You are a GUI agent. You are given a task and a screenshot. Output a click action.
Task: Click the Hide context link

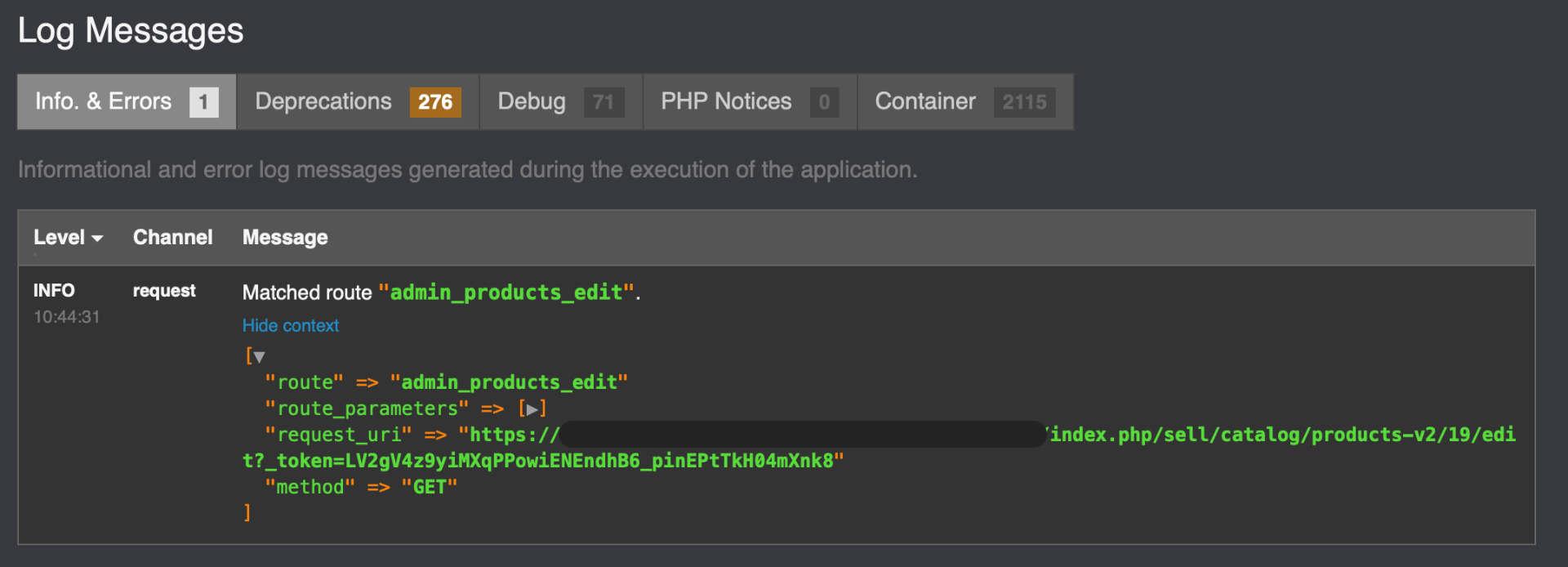coord(290,325)
